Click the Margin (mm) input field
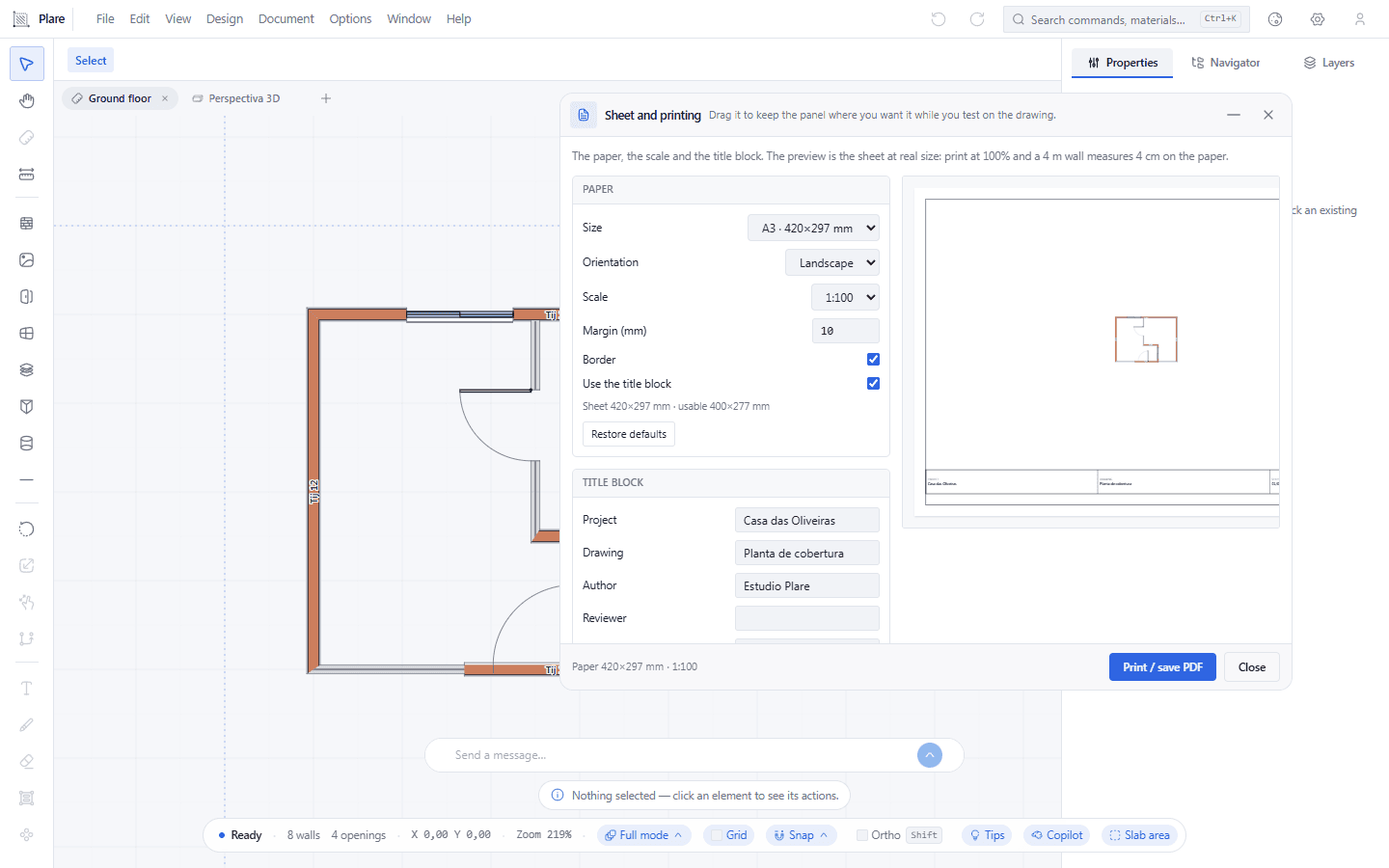The width and height of the screenshot is (1389, 868). (846, 331)
